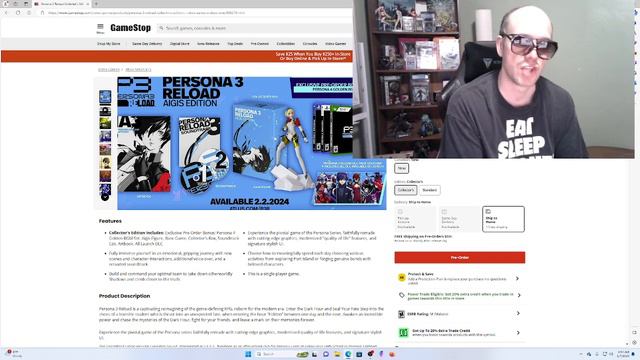Screen dimensions: 640x360
Task: Click the Power Trade Eligible tag icon
Action: click(402, 295)
